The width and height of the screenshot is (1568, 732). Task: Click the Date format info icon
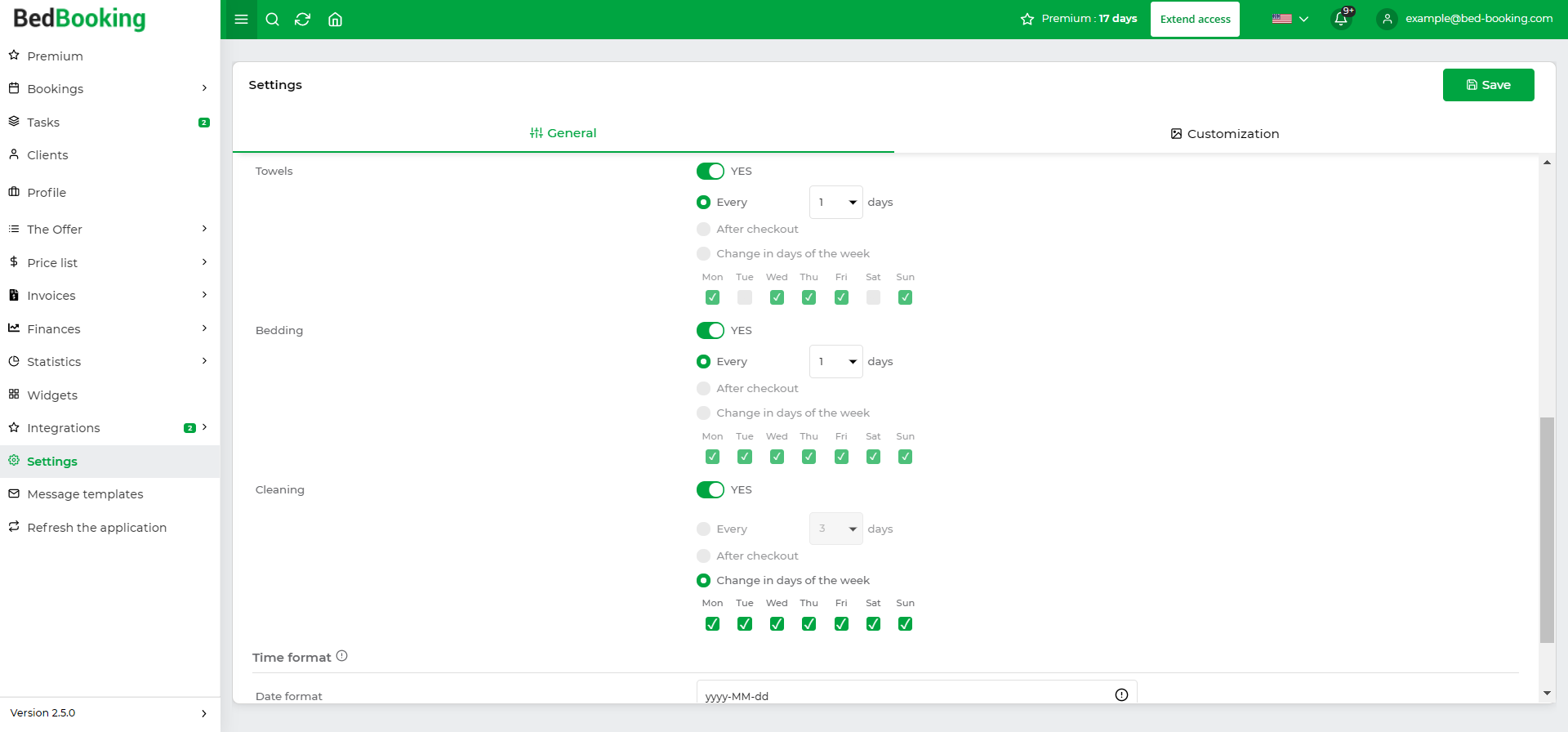(x=1121, y=694)
